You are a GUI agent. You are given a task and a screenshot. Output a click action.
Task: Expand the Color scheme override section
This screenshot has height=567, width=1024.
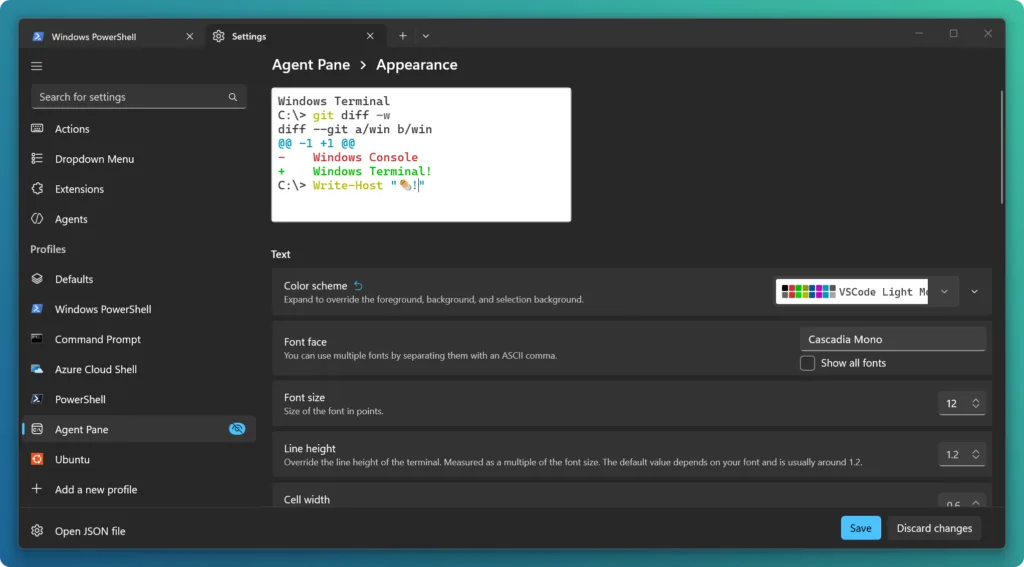coord(974,291)
